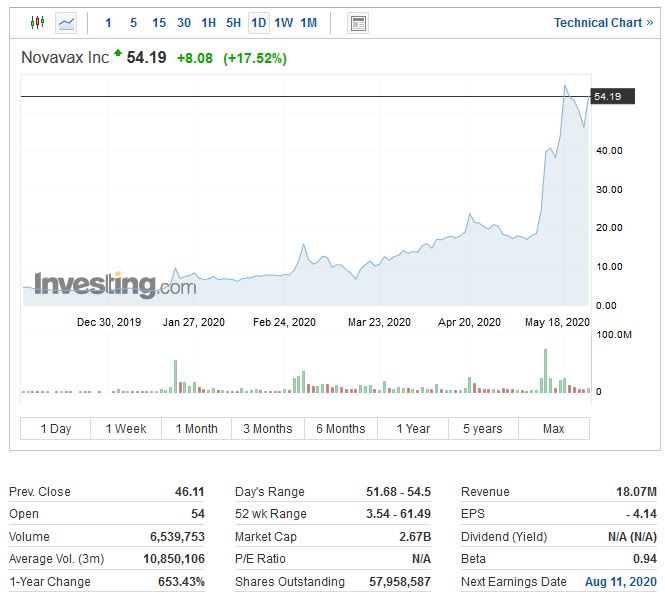Click the Mar 23, 2020 axis date
Image resolution: width=665 pixels, height=603 pixels.
tap(379, 322)
